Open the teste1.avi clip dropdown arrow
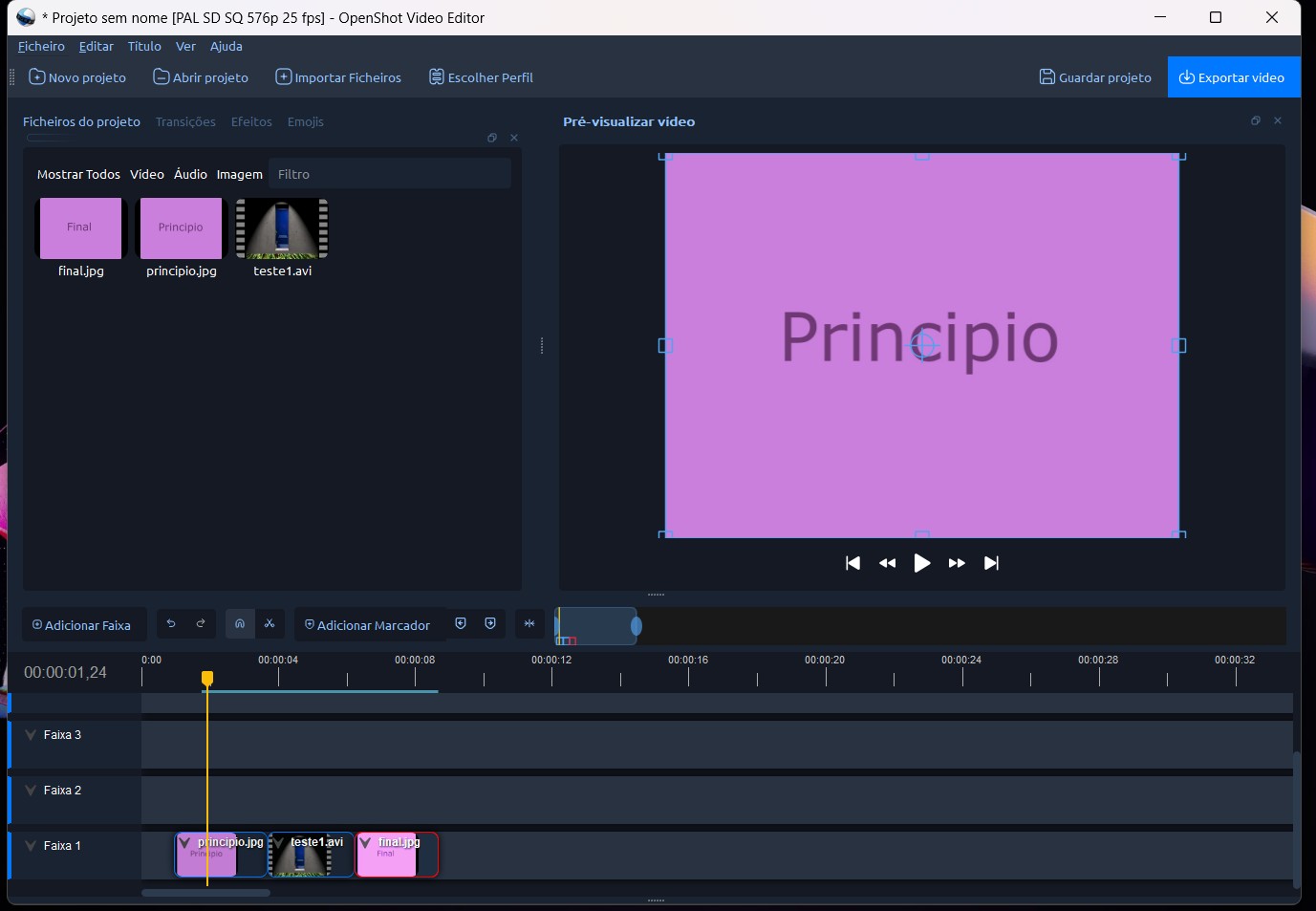 (279, 843)
